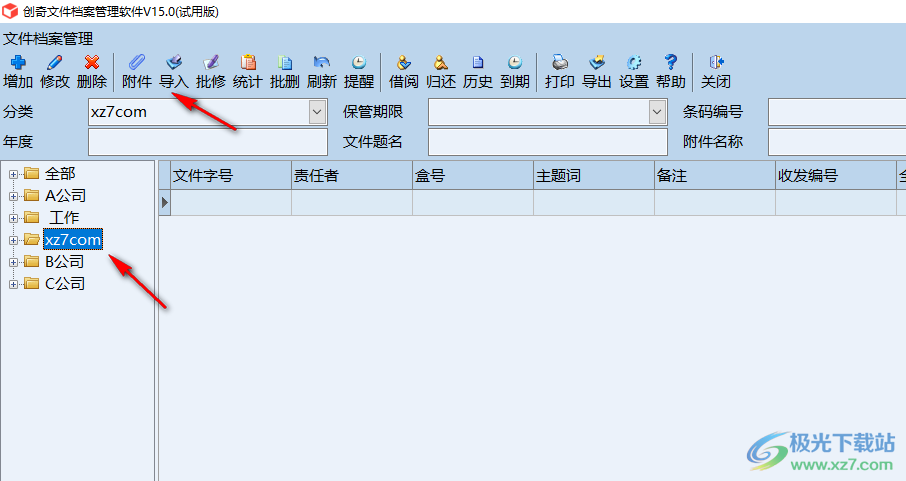The width and height of the screenshot is (906, 481).
Task: Select the 工作 folder in the tree
Action: pyautogui.click(x=64, y=217)
